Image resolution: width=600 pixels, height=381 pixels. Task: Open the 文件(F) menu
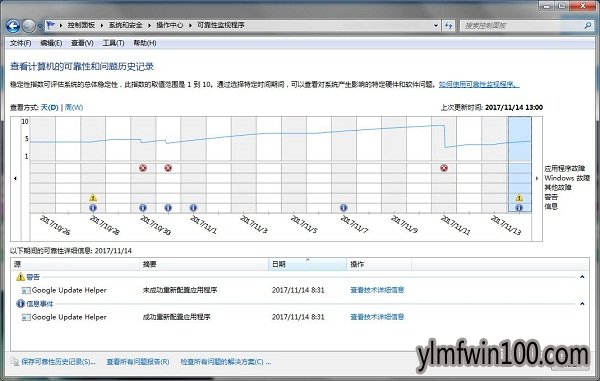(x=20, y=43)
